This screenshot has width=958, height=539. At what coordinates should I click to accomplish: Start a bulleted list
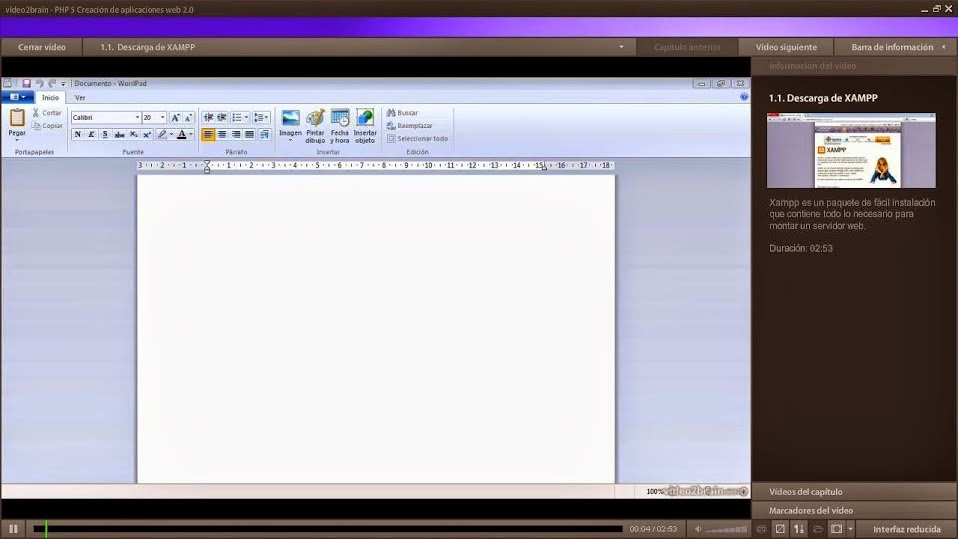[236, 117]
